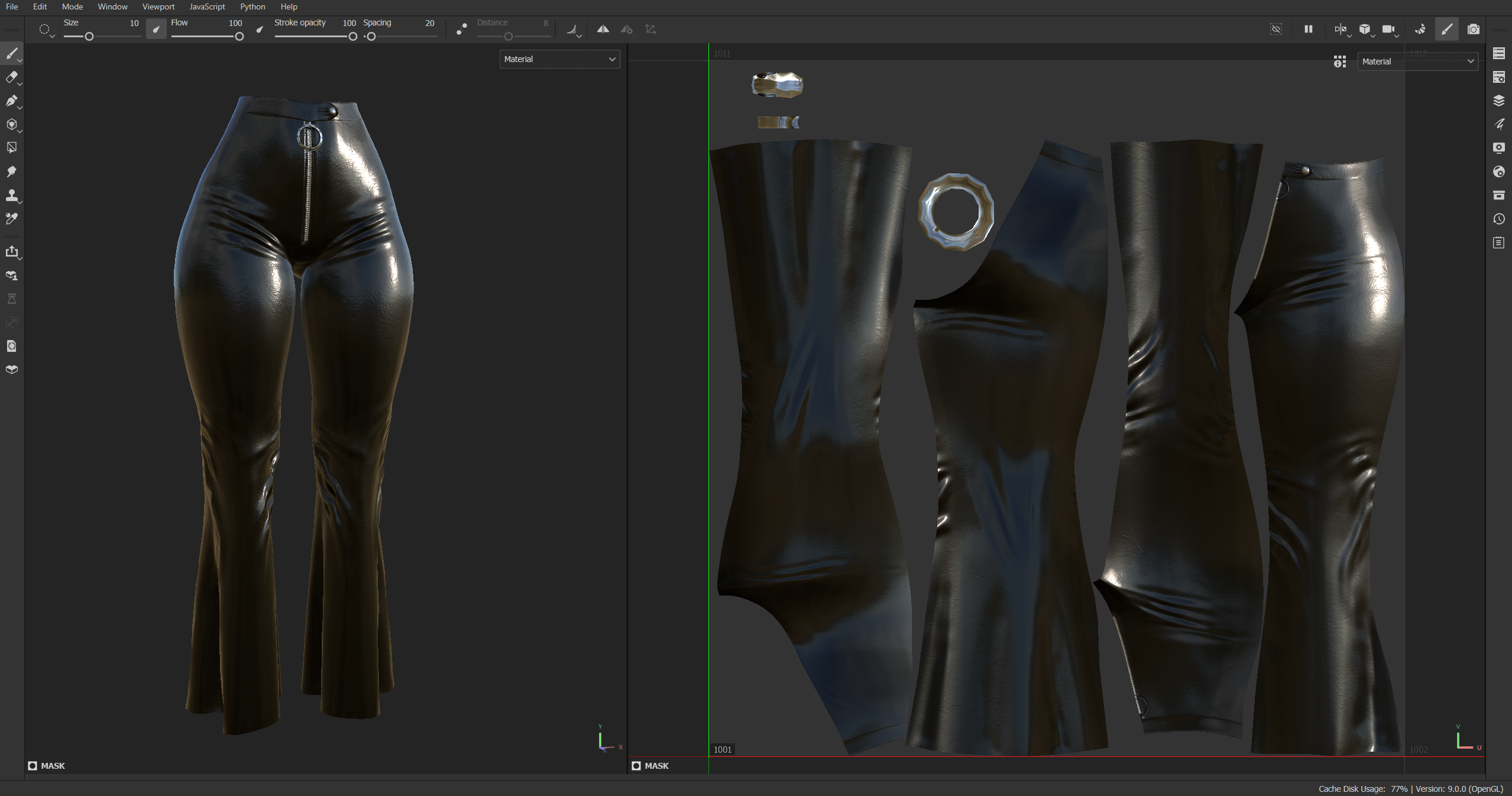The image size is (1512, 796).
Task: Toggle horizontal symmetry mirror icon
Action: click(x=603, y=29)
